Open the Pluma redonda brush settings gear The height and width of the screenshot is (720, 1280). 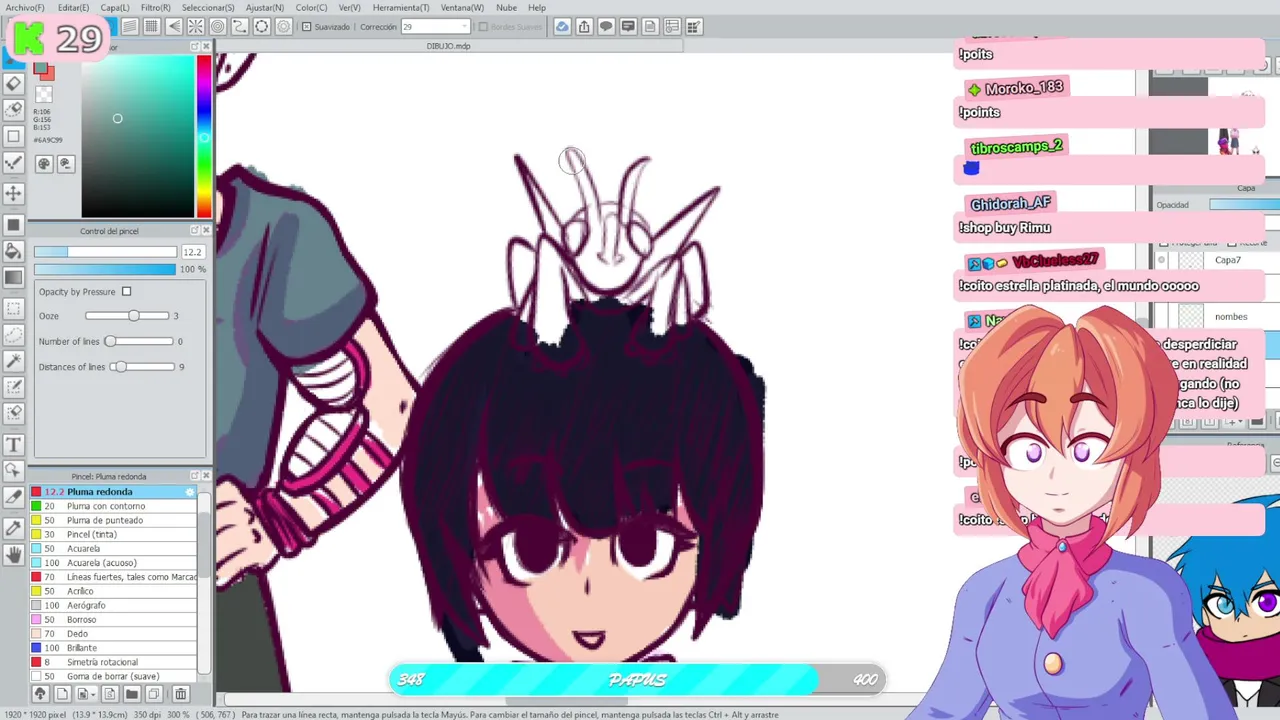pos(190,492)
